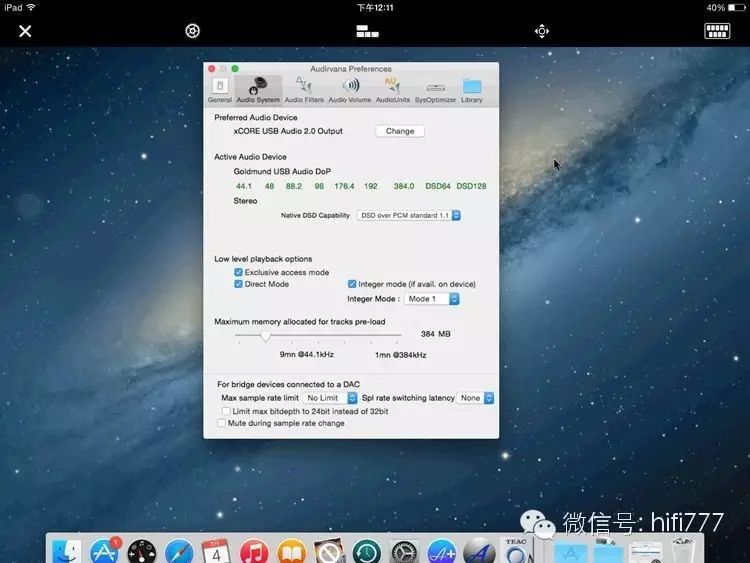Open Calendar in the dock
750x563 pixels.
216,551
